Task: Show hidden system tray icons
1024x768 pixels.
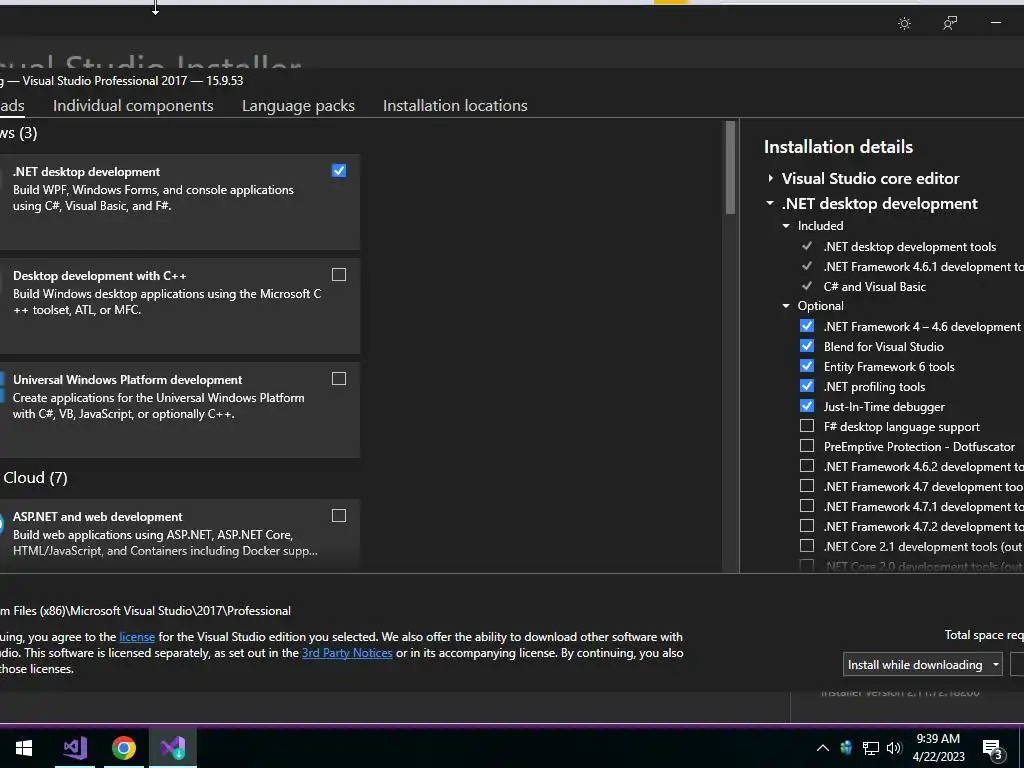Action: (x=823, y=748)
